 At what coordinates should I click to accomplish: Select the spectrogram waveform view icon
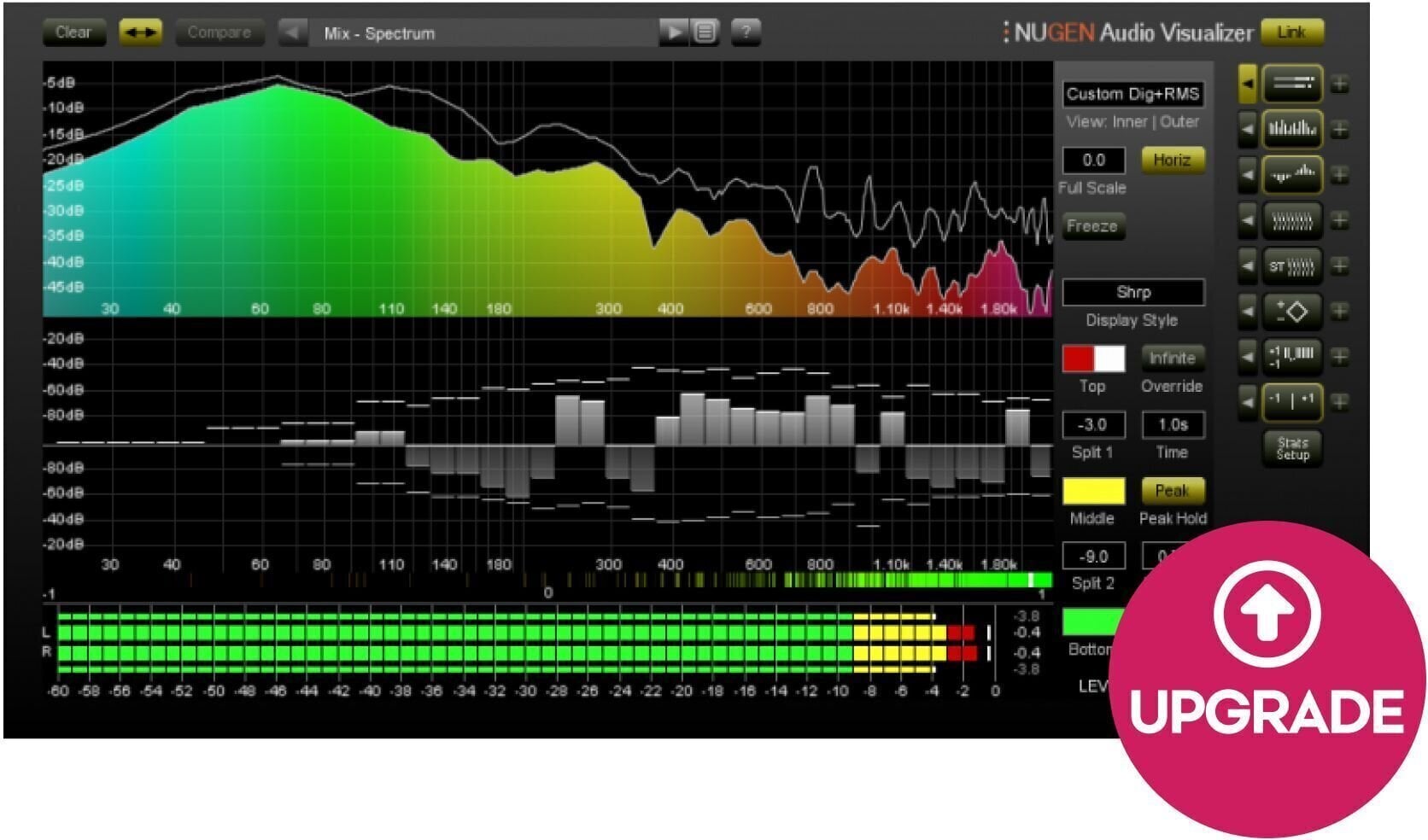click(1292, 175)
